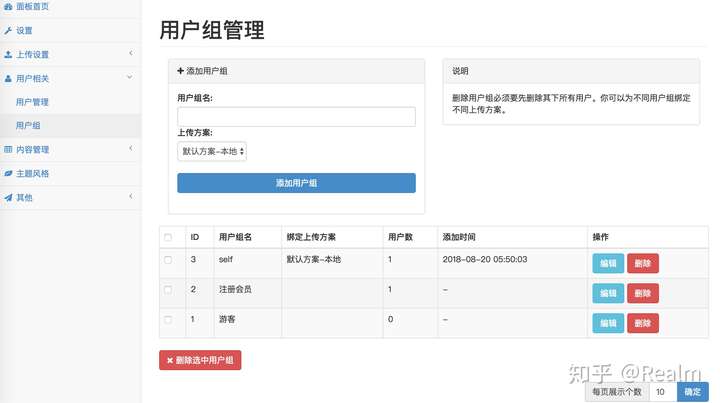Click the 说明 panel heading
Viewport: 720px width, 403px height.
point(460,71)
